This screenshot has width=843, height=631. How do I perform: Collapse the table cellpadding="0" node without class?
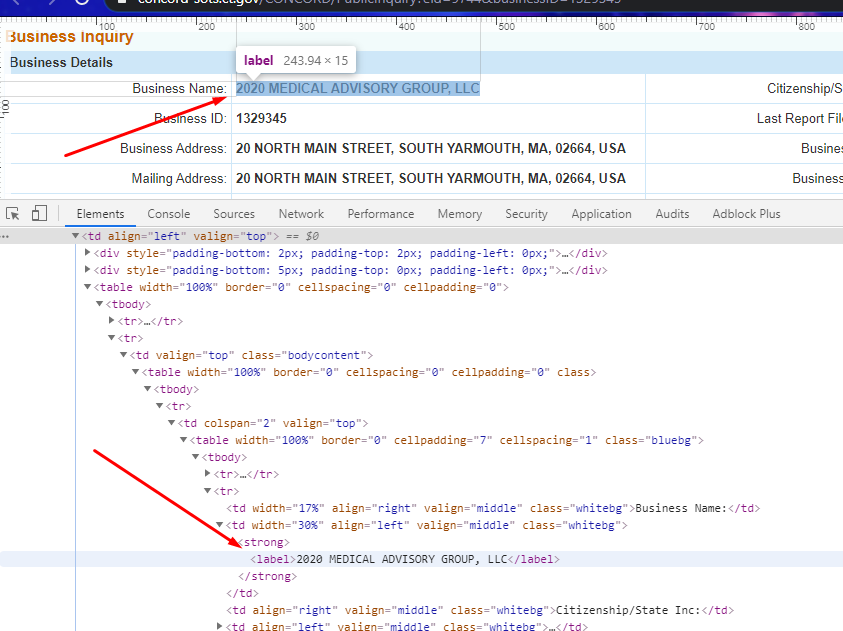click(x=88, y=286)
